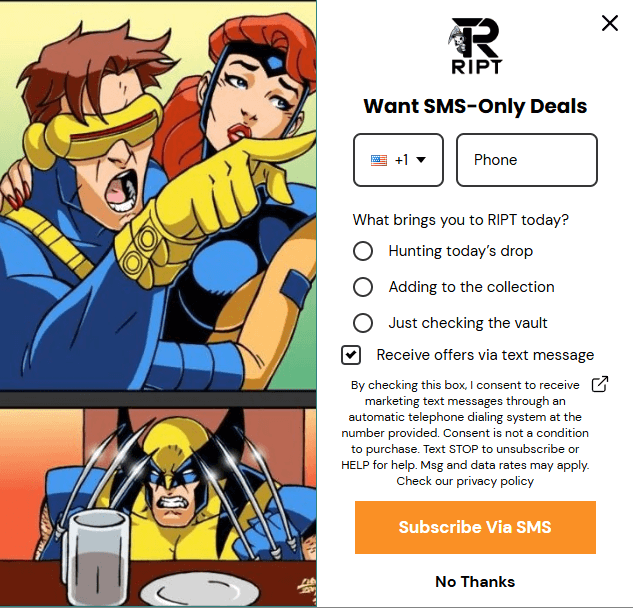Open the external link icon beside consent text
Image resolution: width=633 pixels, height=608 pixels.
pos(600,384)
